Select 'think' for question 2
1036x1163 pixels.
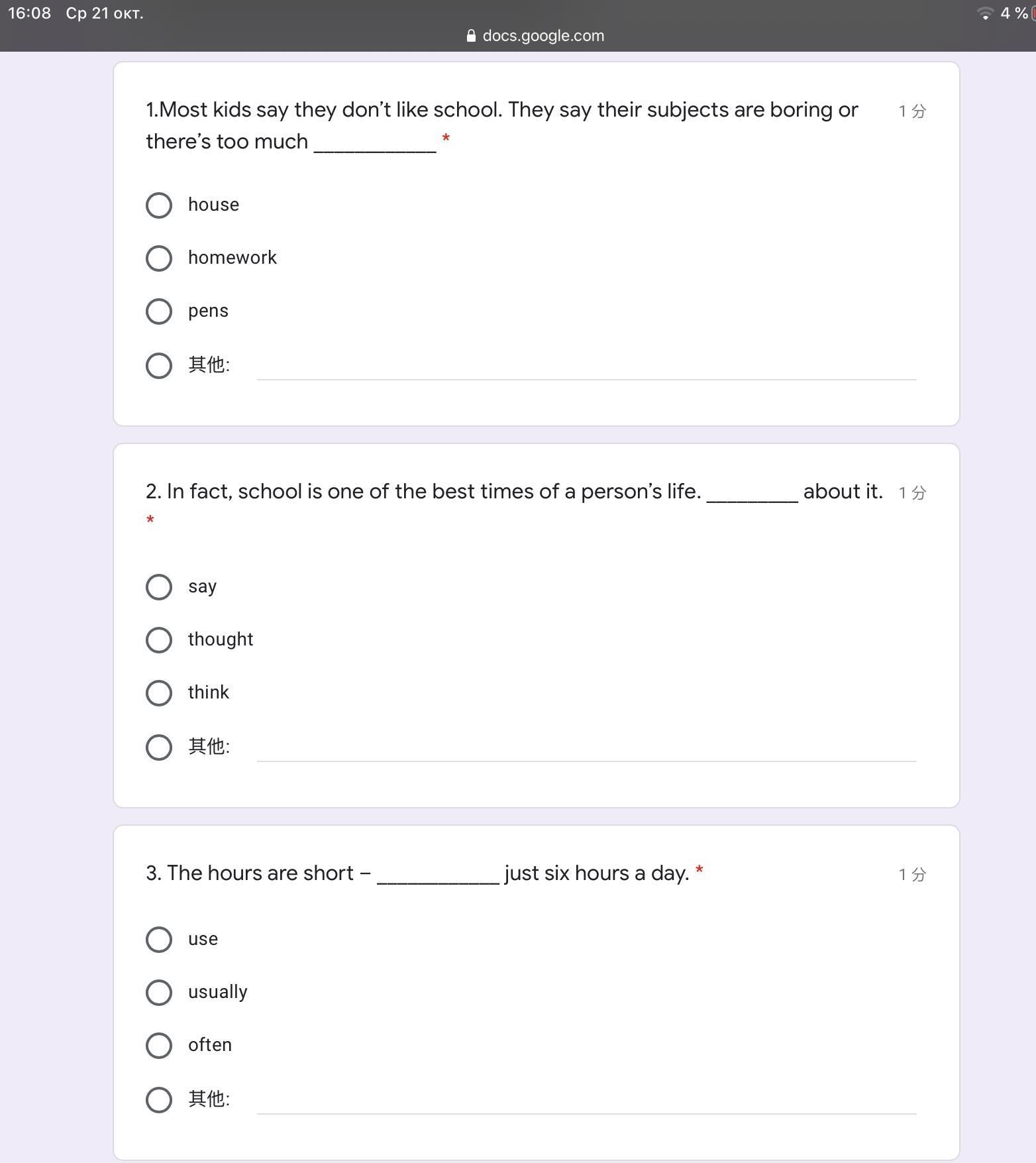[159, 693]
